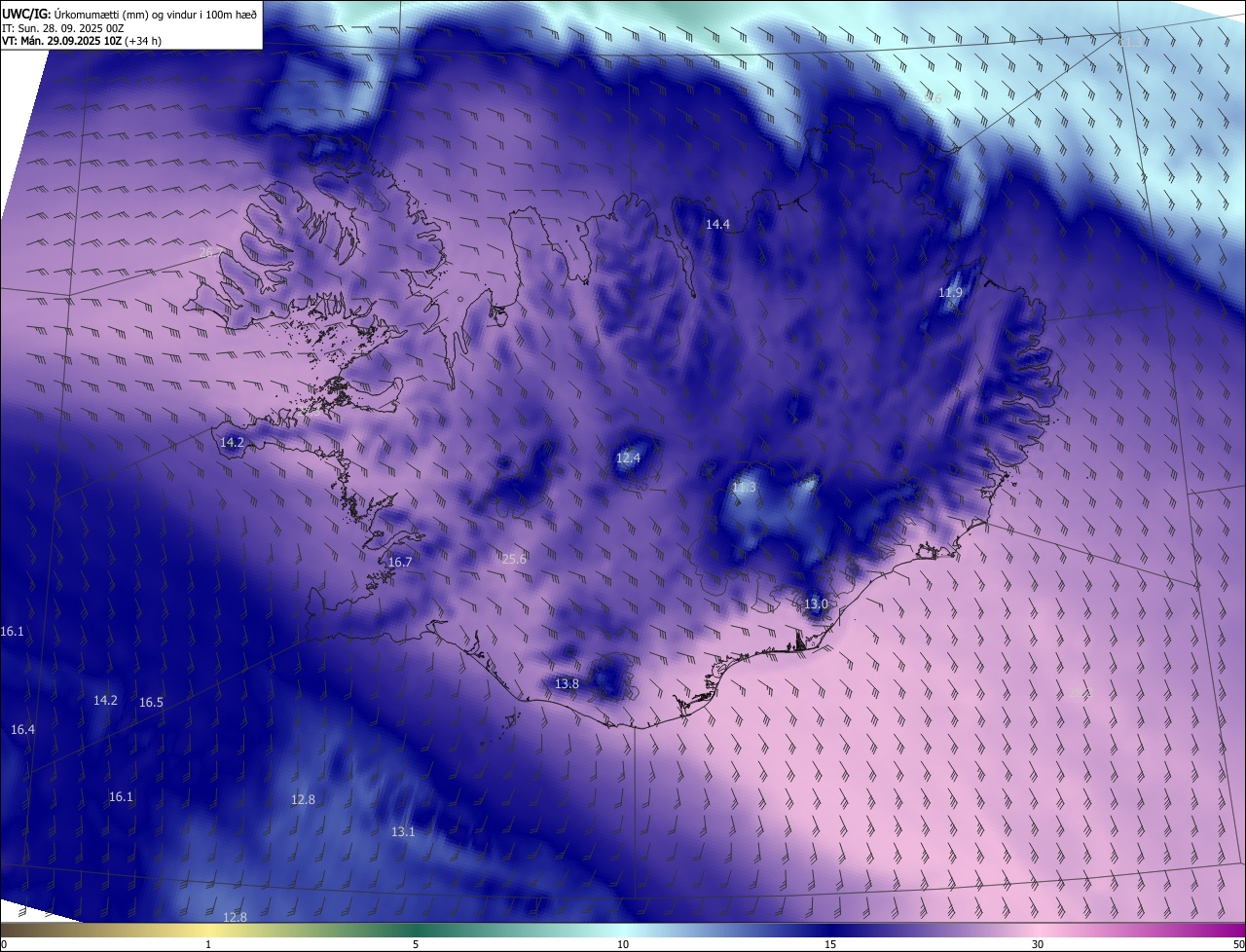This screenshot has height=952, width=1246.
Task: Click the 12.4 value label
Action: [629, 458]
